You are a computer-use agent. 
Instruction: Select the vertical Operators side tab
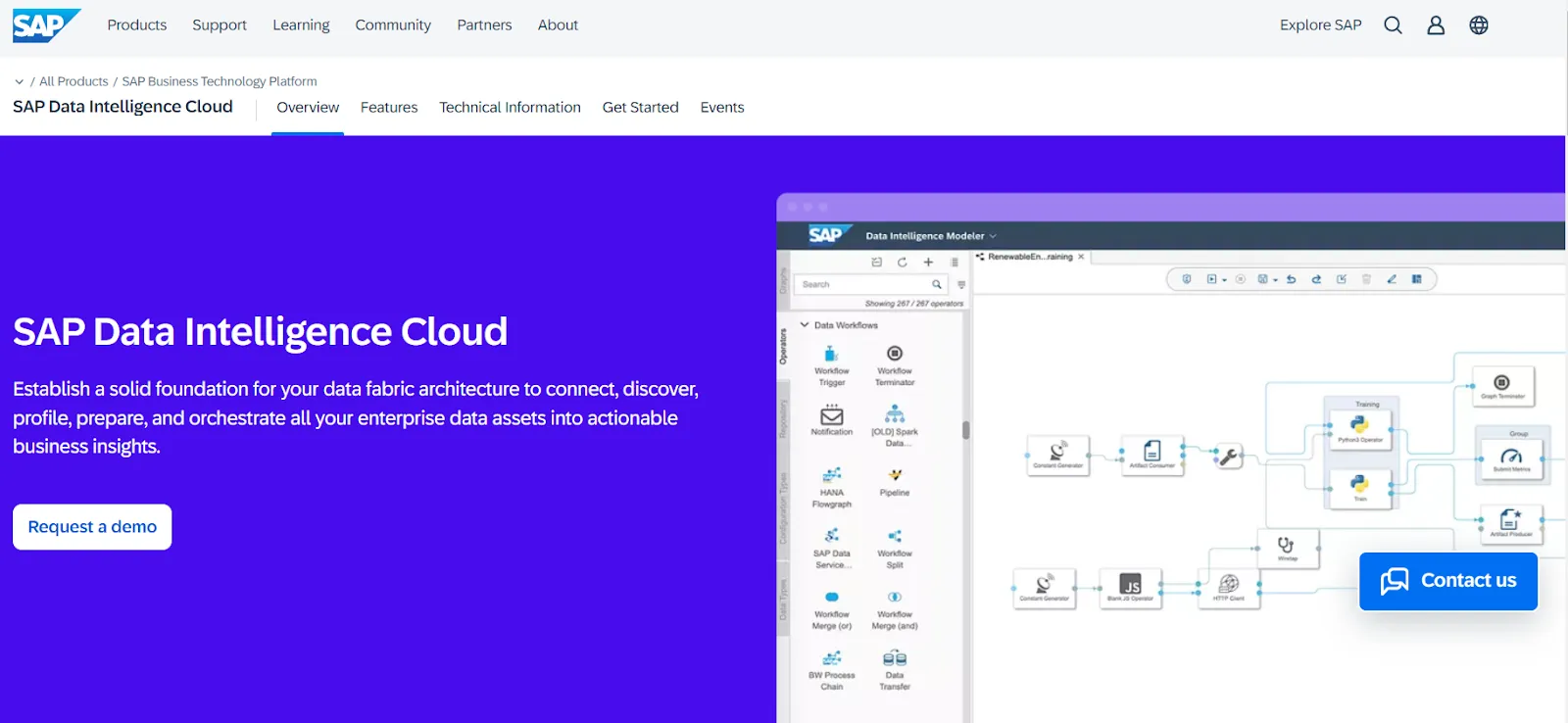point(783,347)
